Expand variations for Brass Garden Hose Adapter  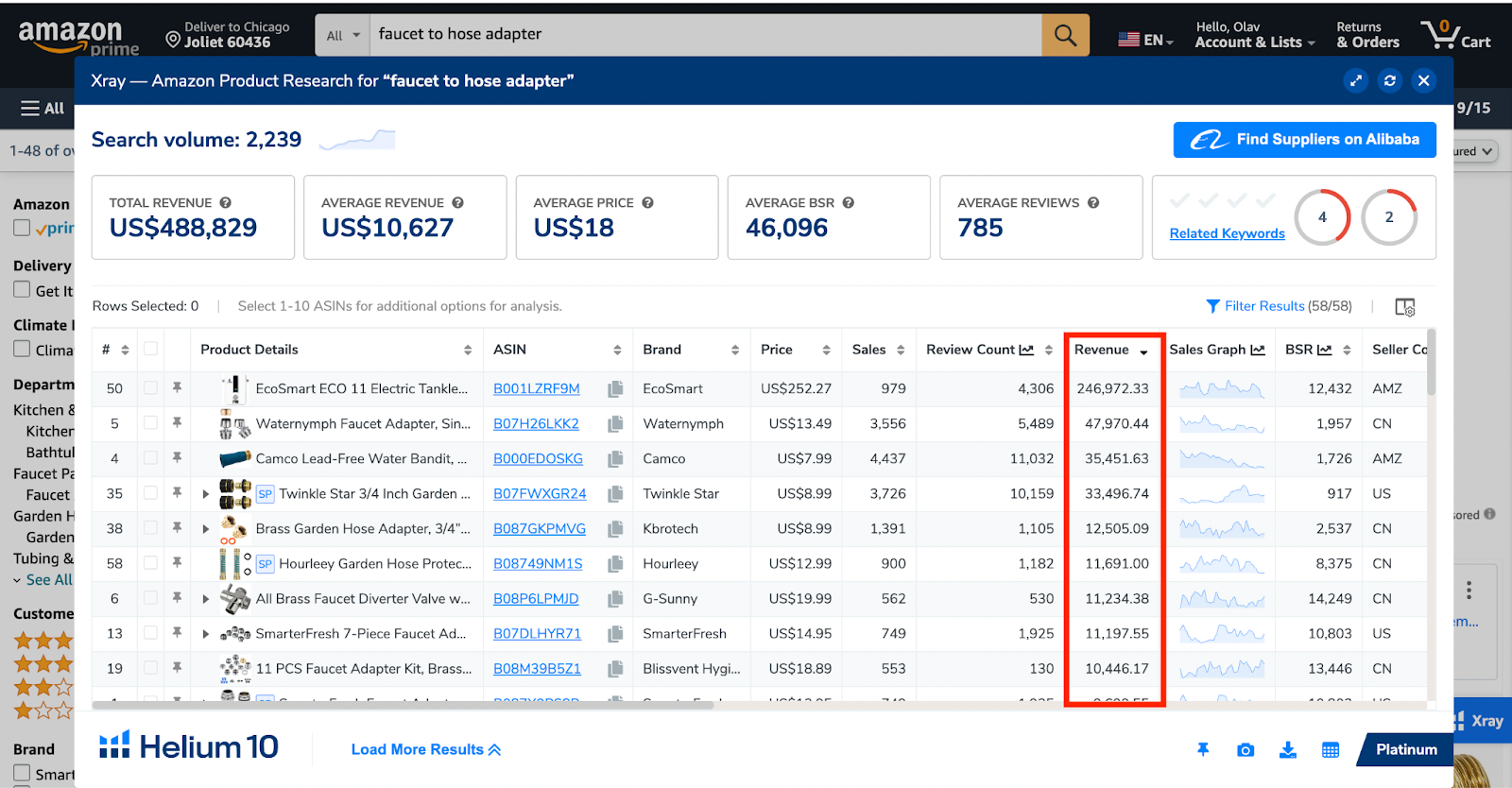point(206,528)
